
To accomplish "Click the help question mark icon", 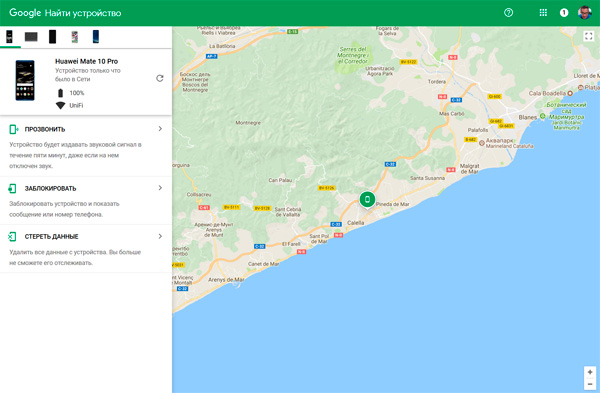I will (x=508, y=13).
